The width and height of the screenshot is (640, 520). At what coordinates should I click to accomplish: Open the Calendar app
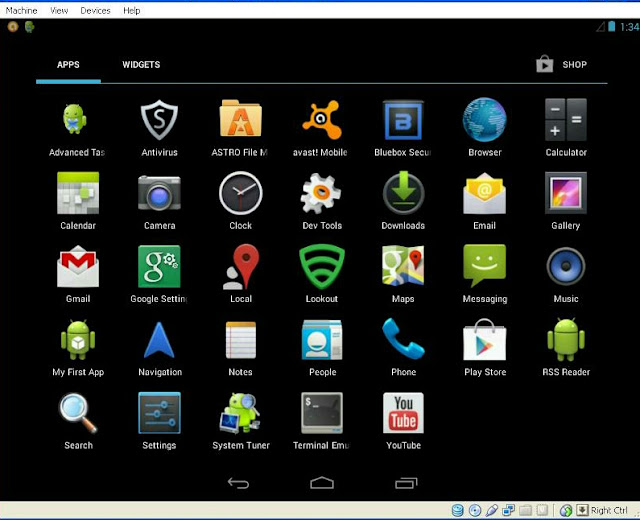[78, 201]
